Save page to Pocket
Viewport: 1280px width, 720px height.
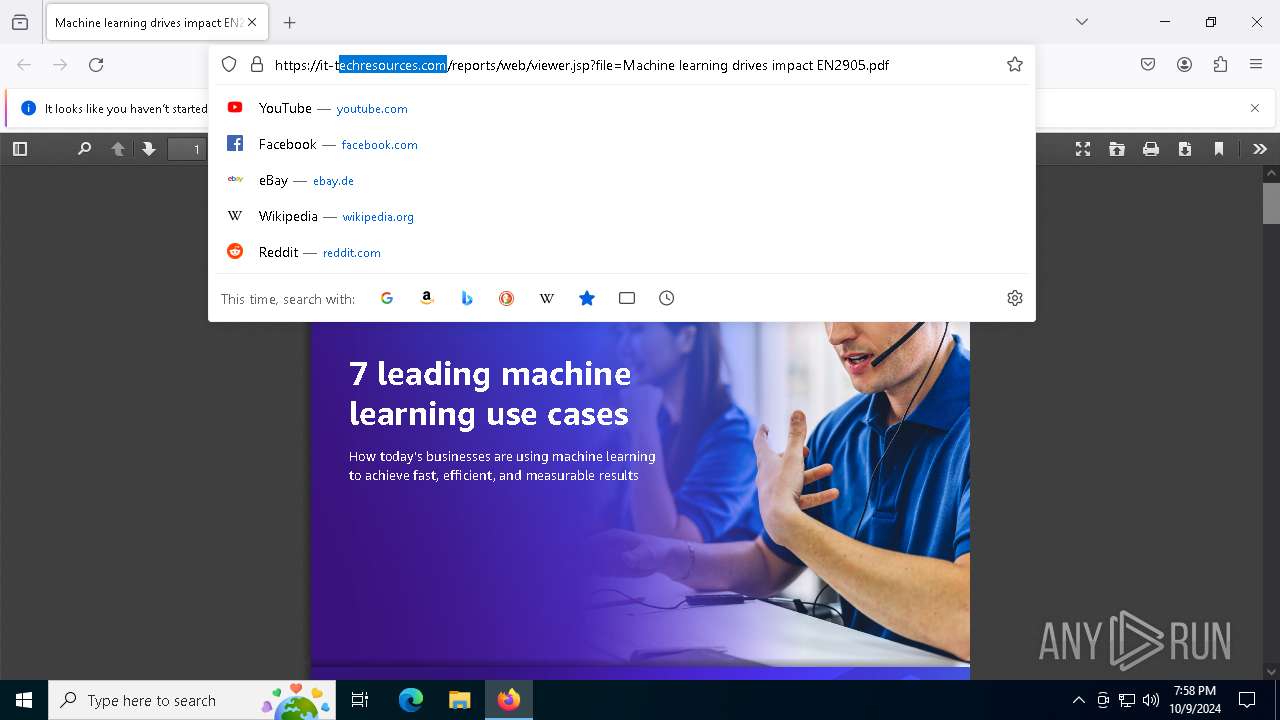point(1148,65)
